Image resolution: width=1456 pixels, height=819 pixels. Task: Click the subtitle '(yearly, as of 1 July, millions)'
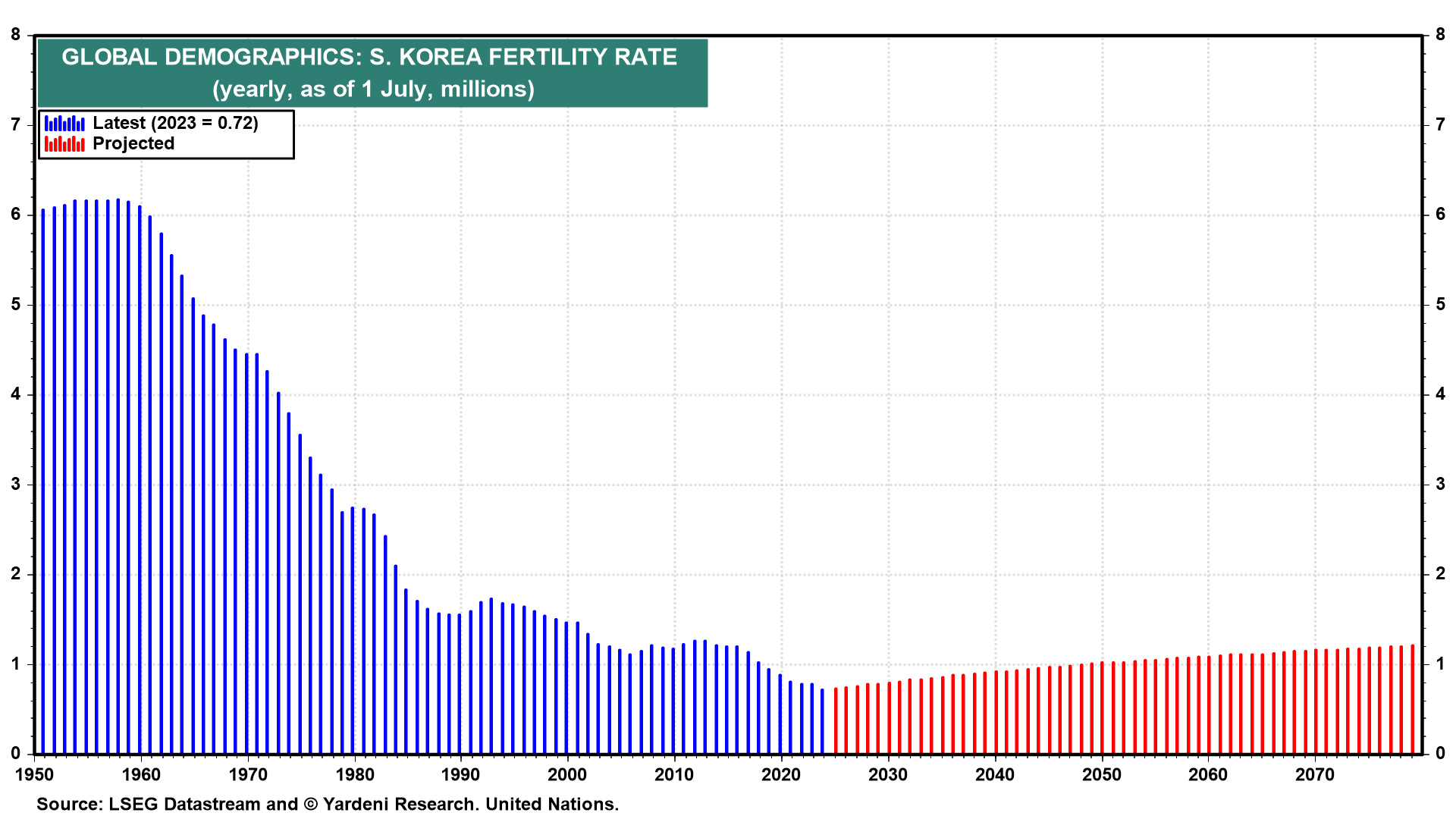coord(373,89)
